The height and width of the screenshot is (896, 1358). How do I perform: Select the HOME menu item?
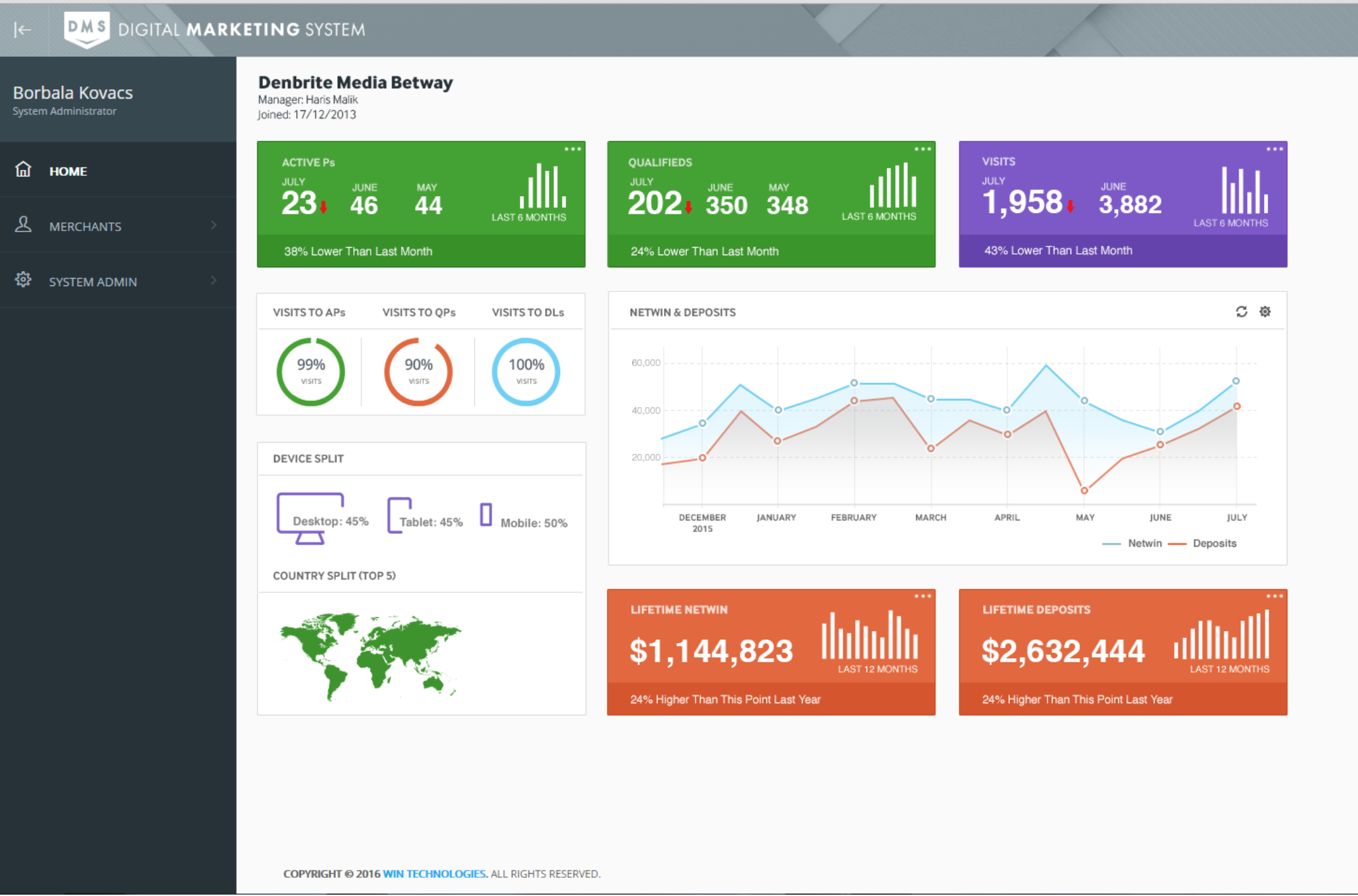point(118,170)
